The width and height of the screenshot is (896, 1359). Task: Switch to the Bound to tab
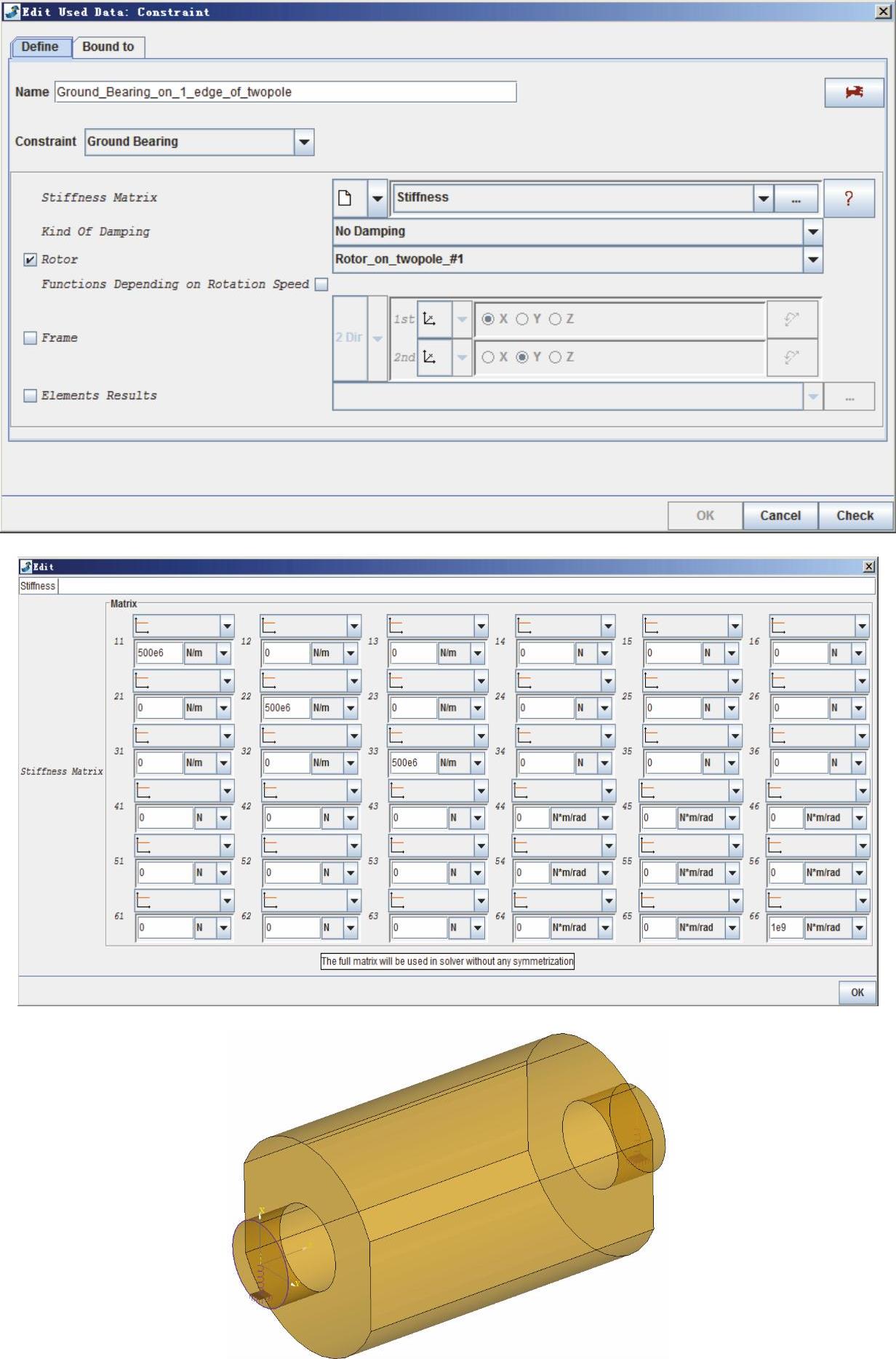click(x=108, y=47)
